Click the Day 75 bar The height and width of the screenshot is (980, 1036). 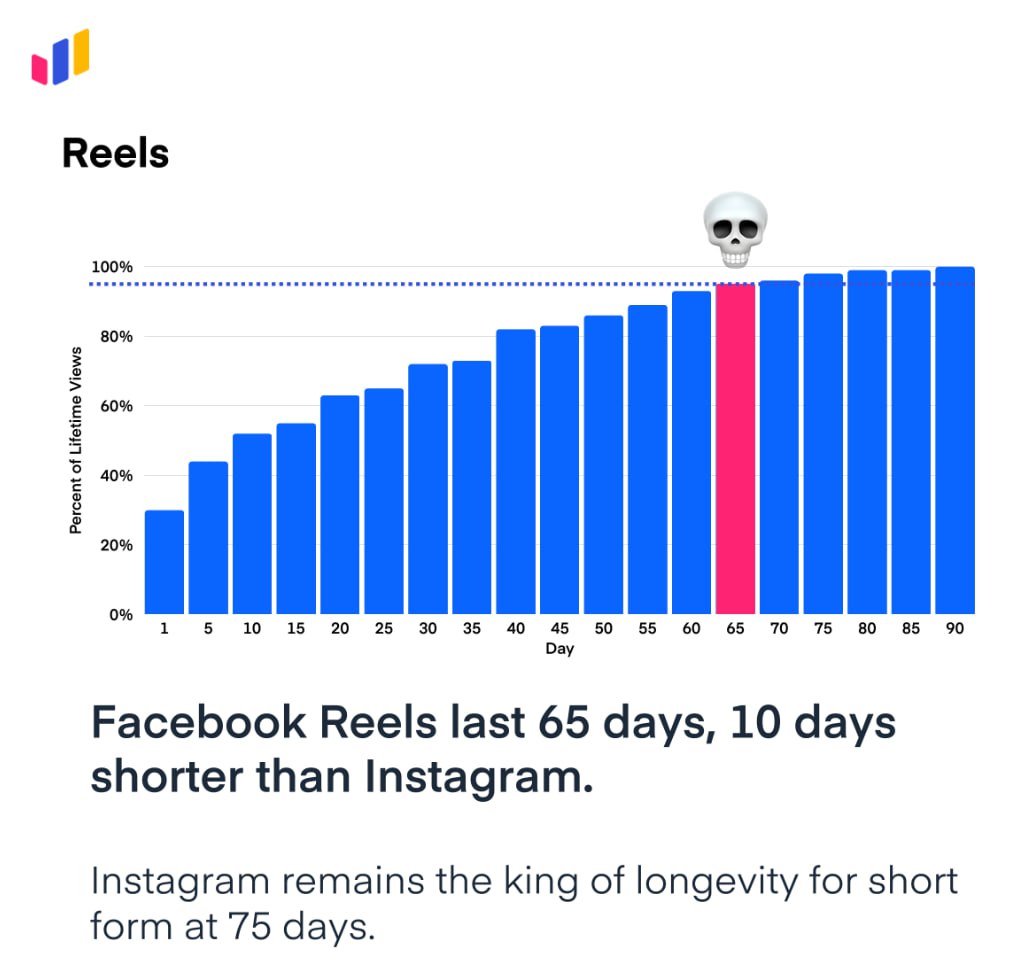pos(823,444)
